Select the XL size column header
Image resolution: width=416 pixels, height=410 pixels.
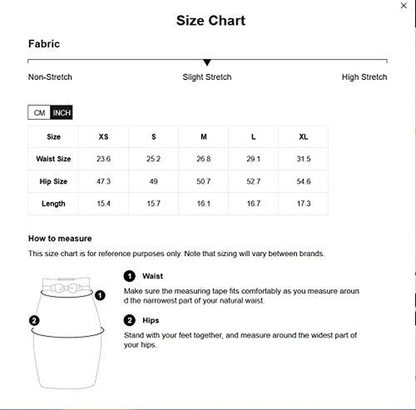point(303,137)
